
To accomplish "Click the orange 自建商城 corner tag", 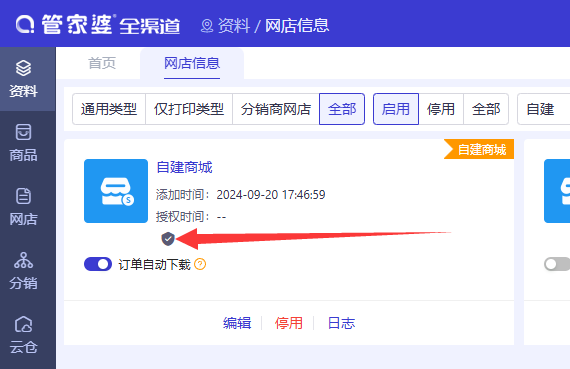I will (x=479, y=149).
